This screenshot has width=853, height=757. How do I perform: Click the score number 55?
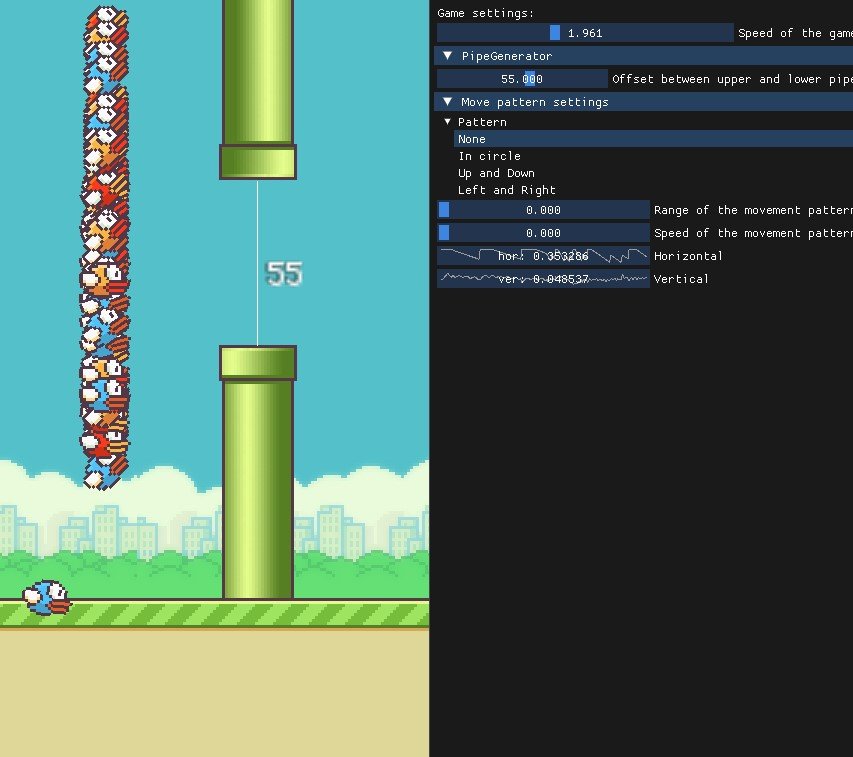(x=284, y=274)
